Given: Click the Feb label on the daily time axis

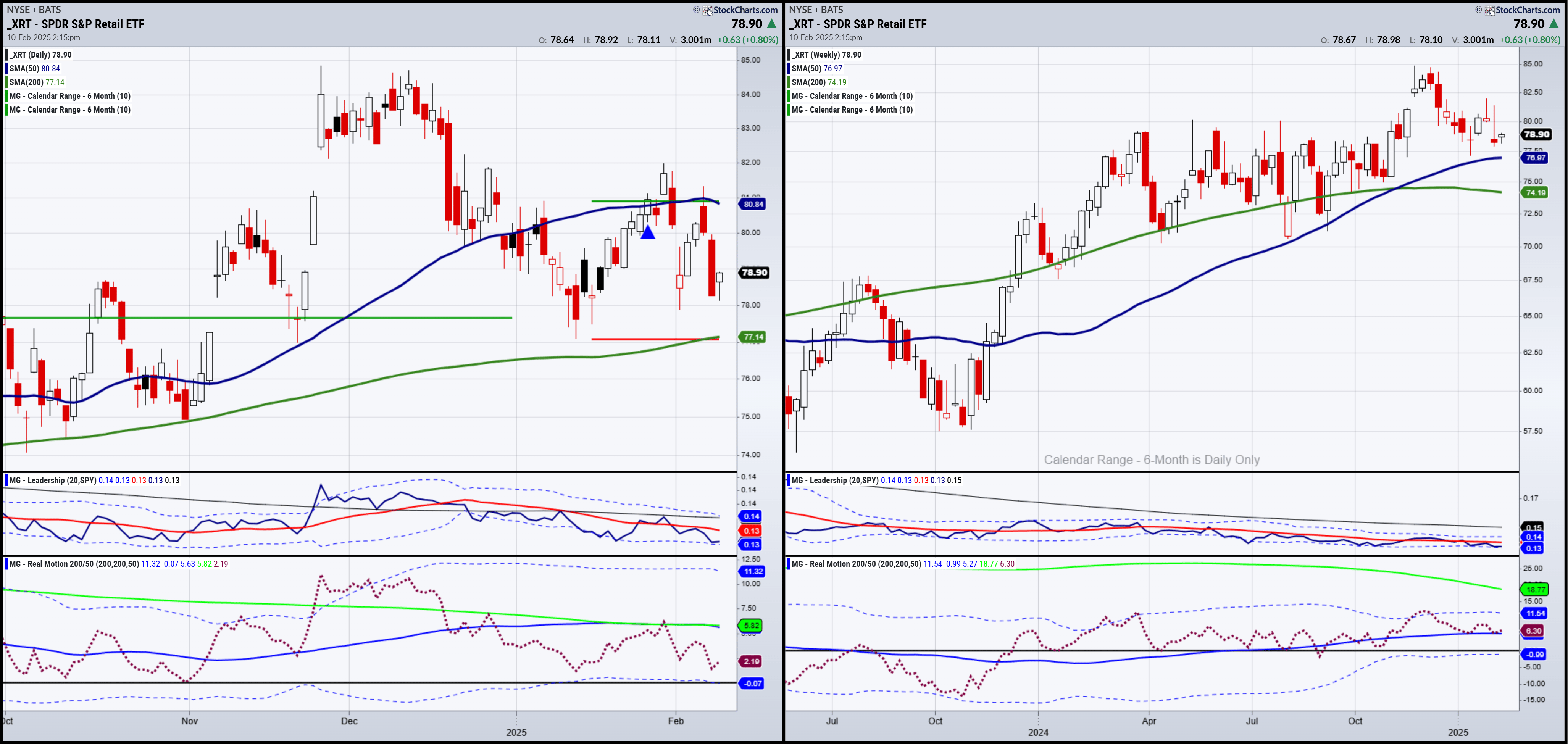Looking at the screenshot, I should [676, 721].
